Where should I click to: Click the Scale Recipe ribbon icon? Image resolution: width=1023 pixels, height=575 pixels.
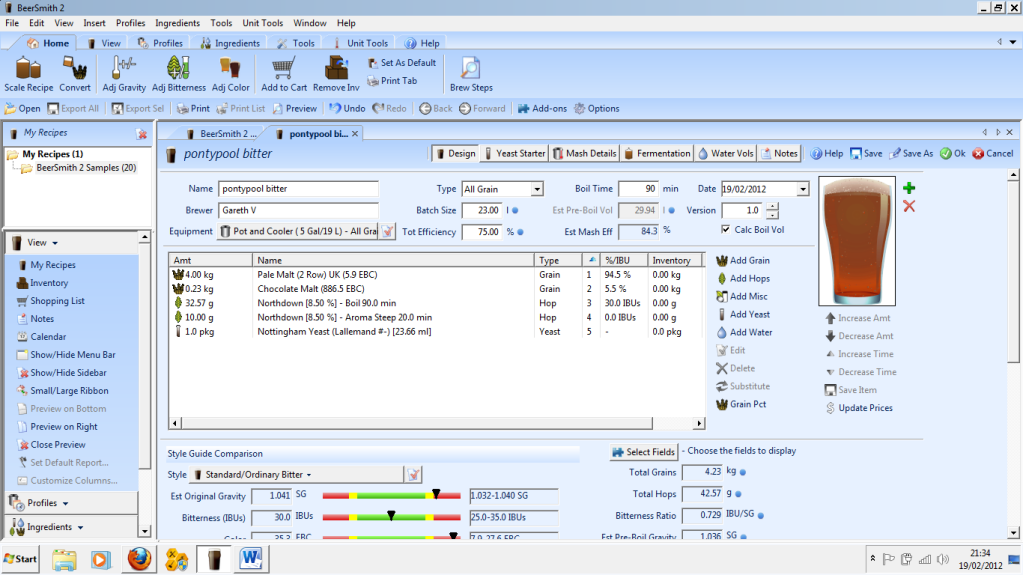(x=29, y=74)
